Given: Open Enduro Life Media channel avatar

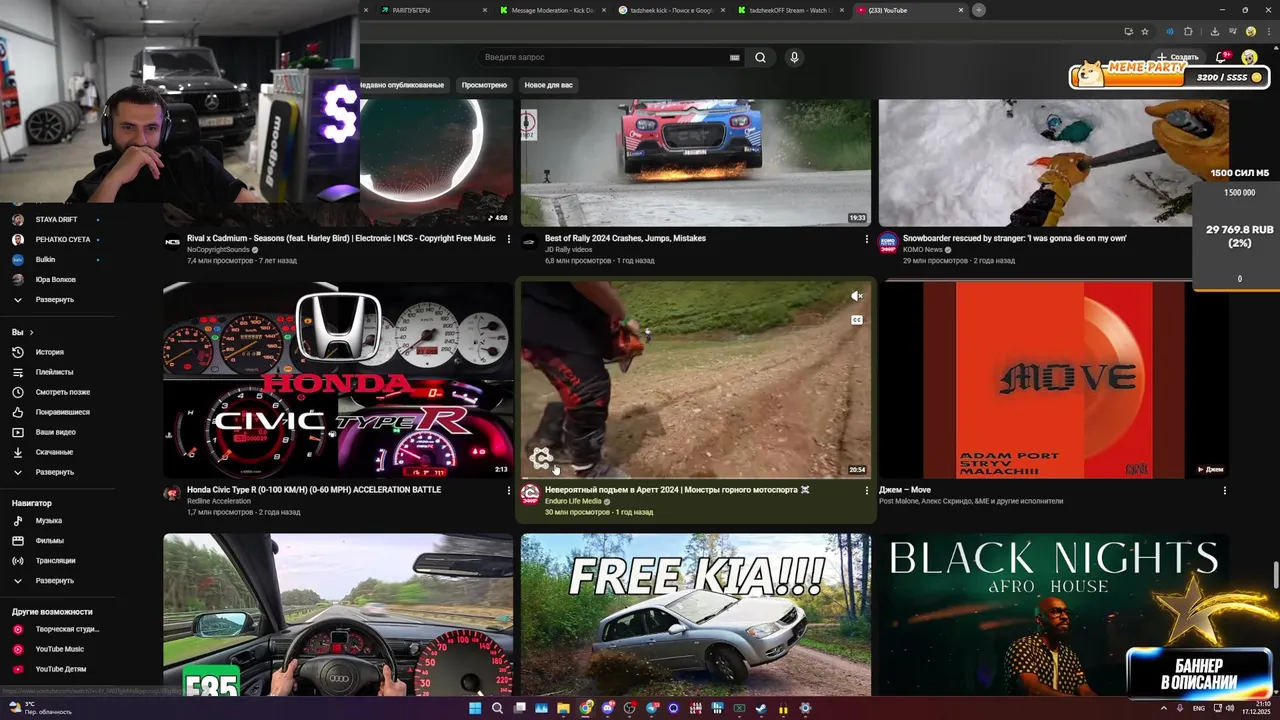Looking at the screenshot, I should click(x=531, y=494).
